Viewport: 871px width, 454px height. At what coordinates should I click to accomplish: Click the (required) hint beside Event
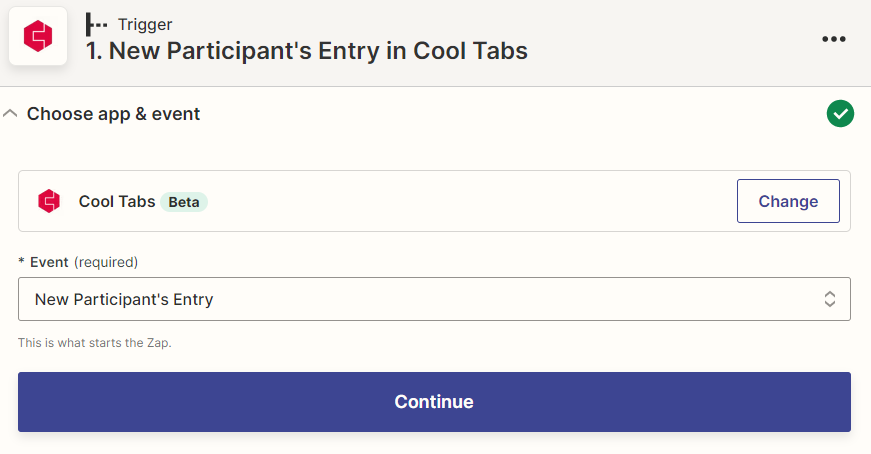point(106,262)
